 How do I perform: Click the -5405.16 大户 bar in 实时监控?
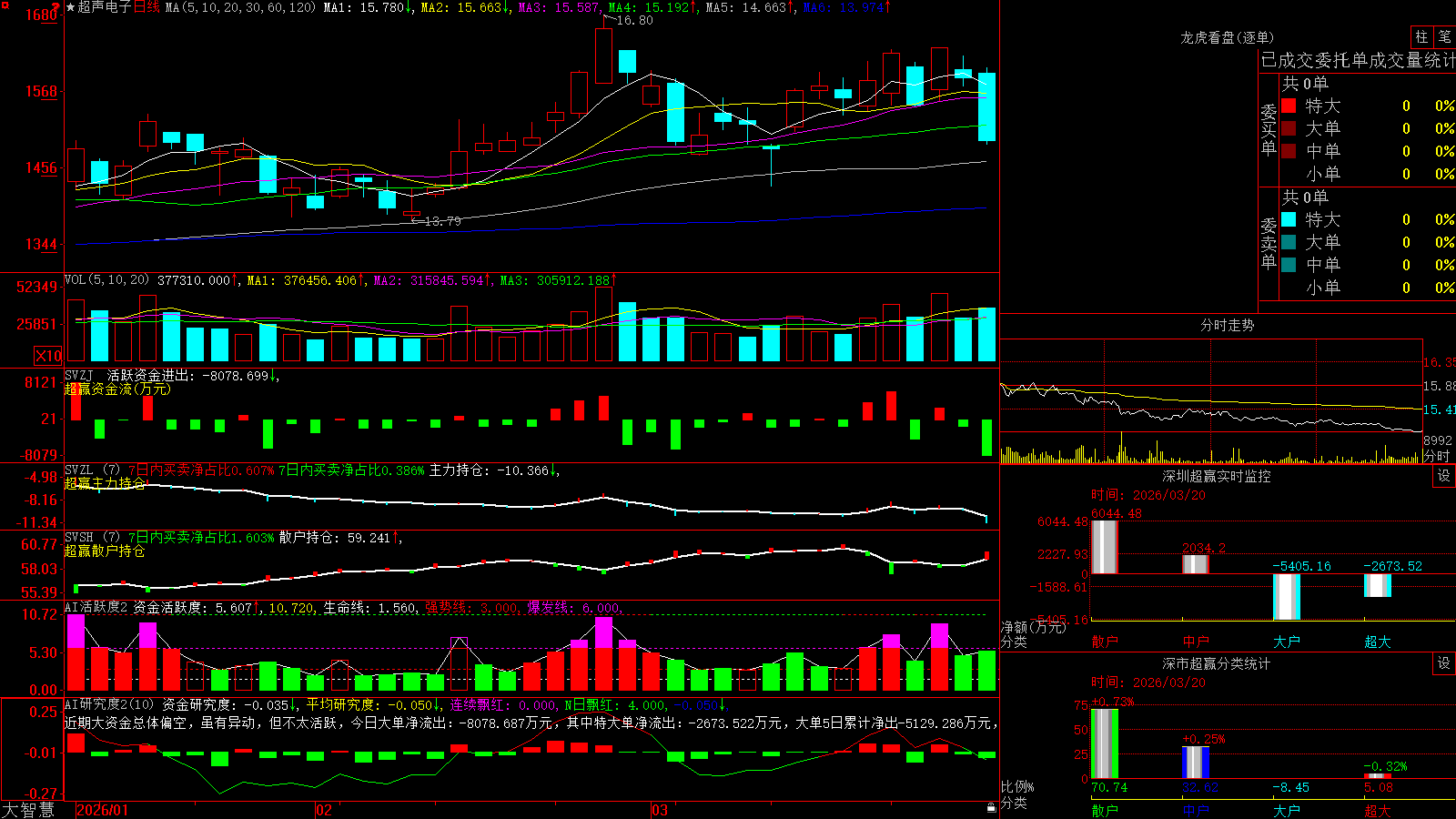click(x=1287, y=597)
